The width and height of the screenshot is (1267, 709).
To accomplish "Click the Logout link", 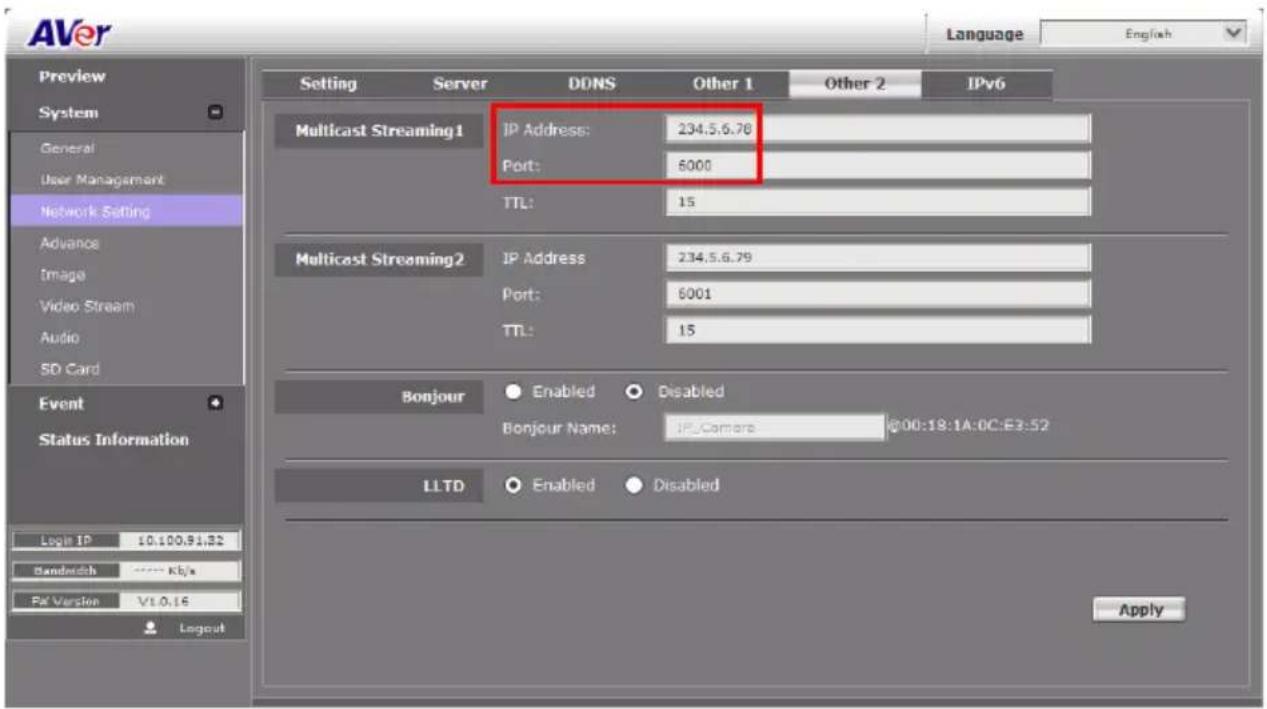I will coord(203,628).
